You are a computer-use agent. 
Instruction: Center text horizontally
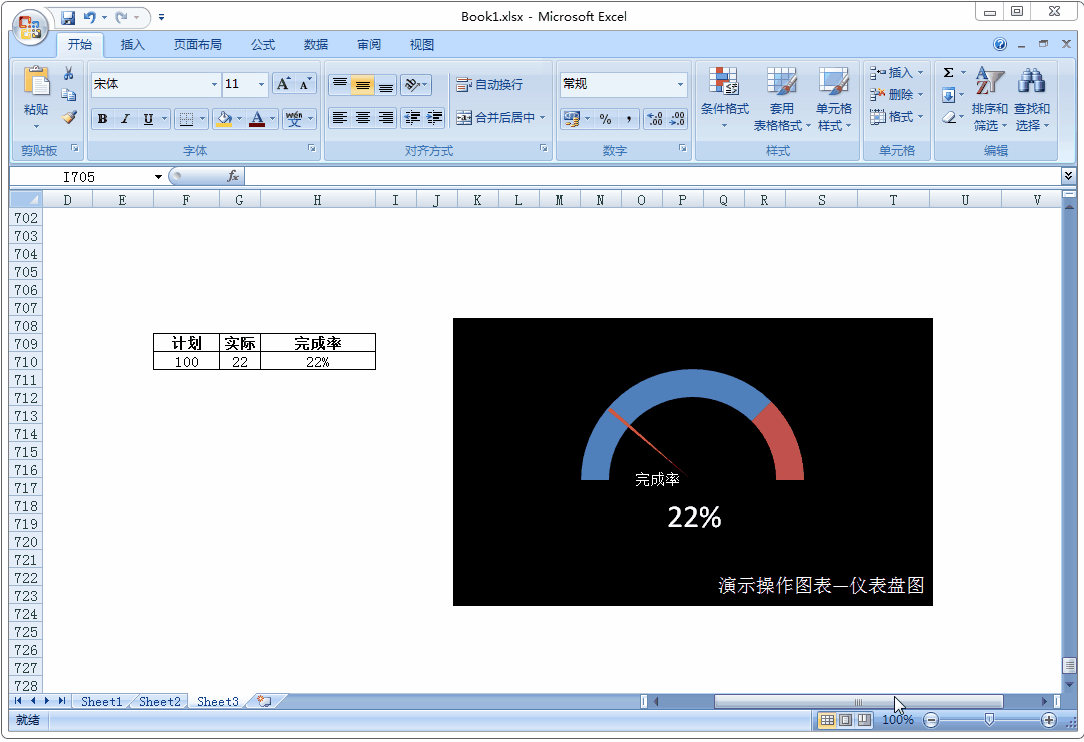[363, 118]
